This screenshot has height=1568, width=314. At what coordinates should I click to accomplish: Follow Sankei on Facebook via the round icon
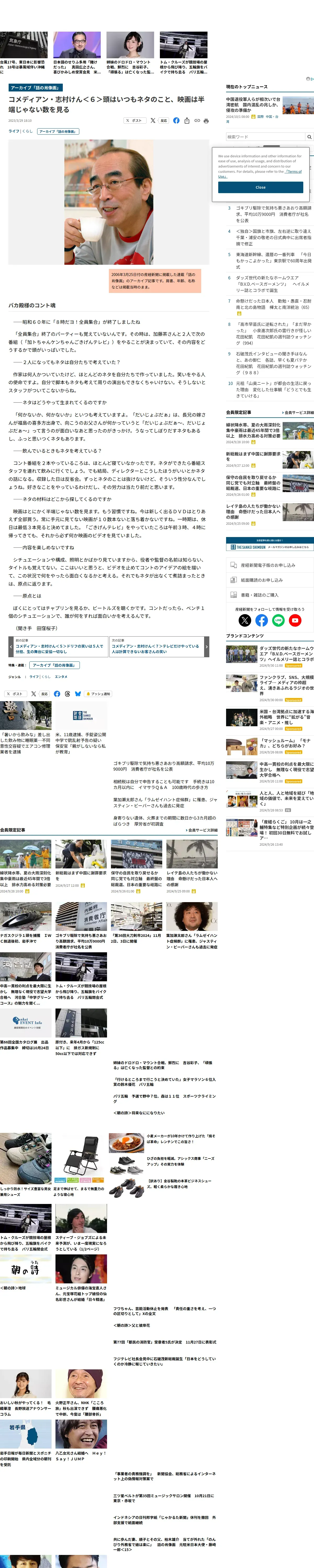(262, 620)
